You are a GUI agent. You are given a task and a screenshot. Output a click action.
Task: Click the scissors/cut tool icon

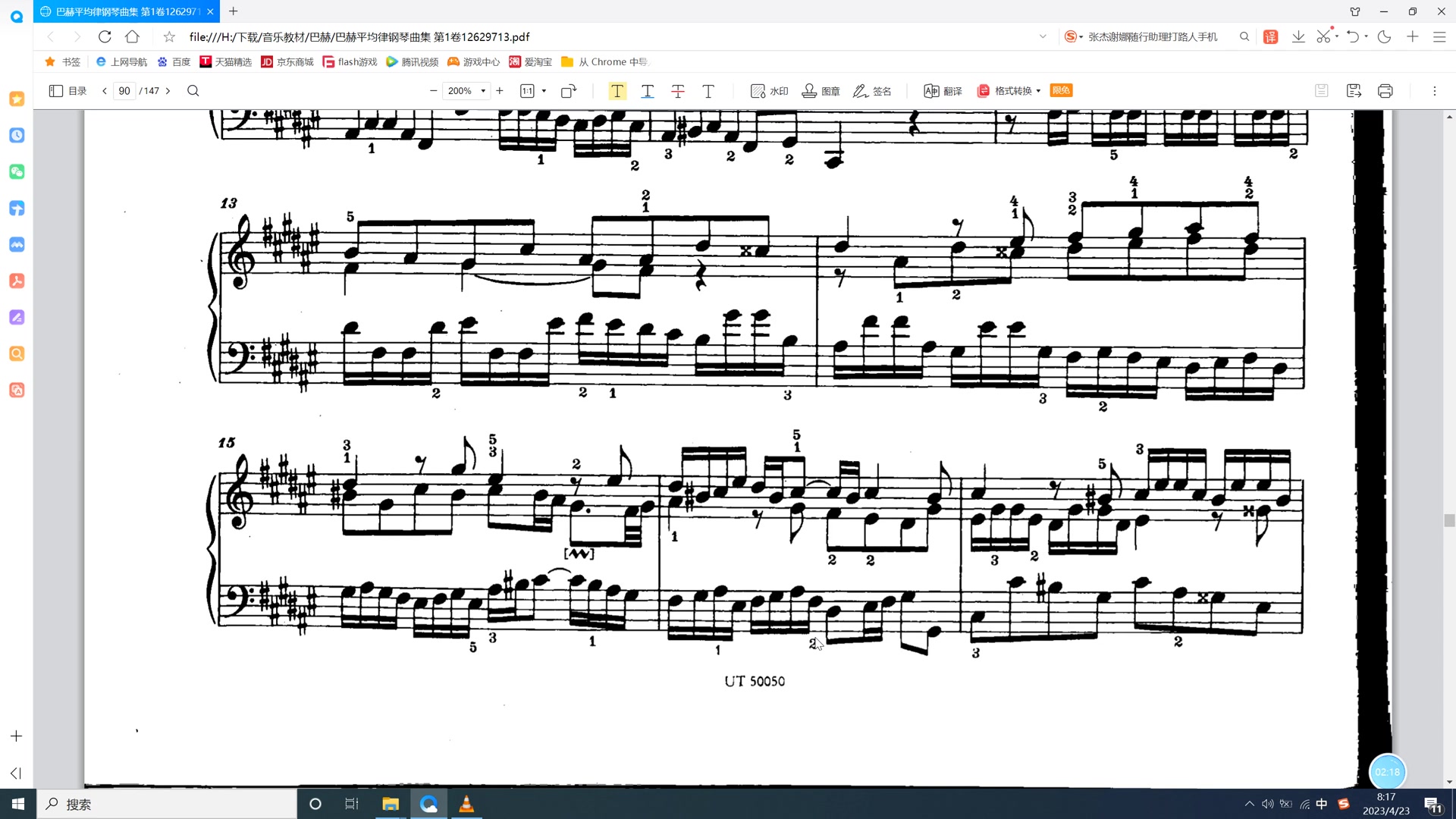1324,37
